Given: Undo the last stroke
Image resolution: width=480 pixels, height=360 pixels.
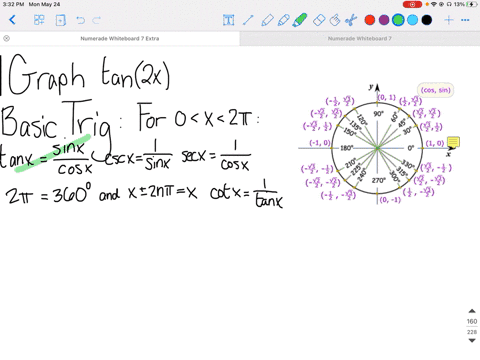Looking at the screenshot, I should 80,20.
